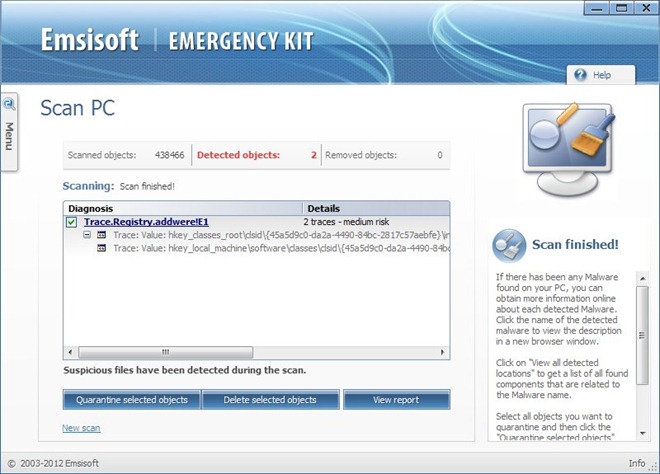Click the Detected objects label
The width and height of the screenshot is (660, 474).
238,155
